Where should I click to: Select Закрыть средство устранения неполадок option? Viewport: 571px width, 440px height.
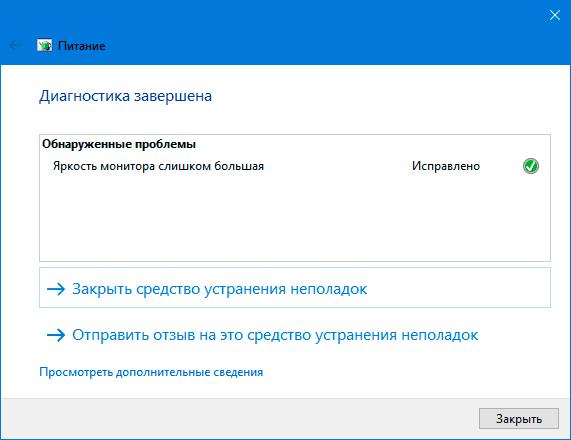pos(295,288)
